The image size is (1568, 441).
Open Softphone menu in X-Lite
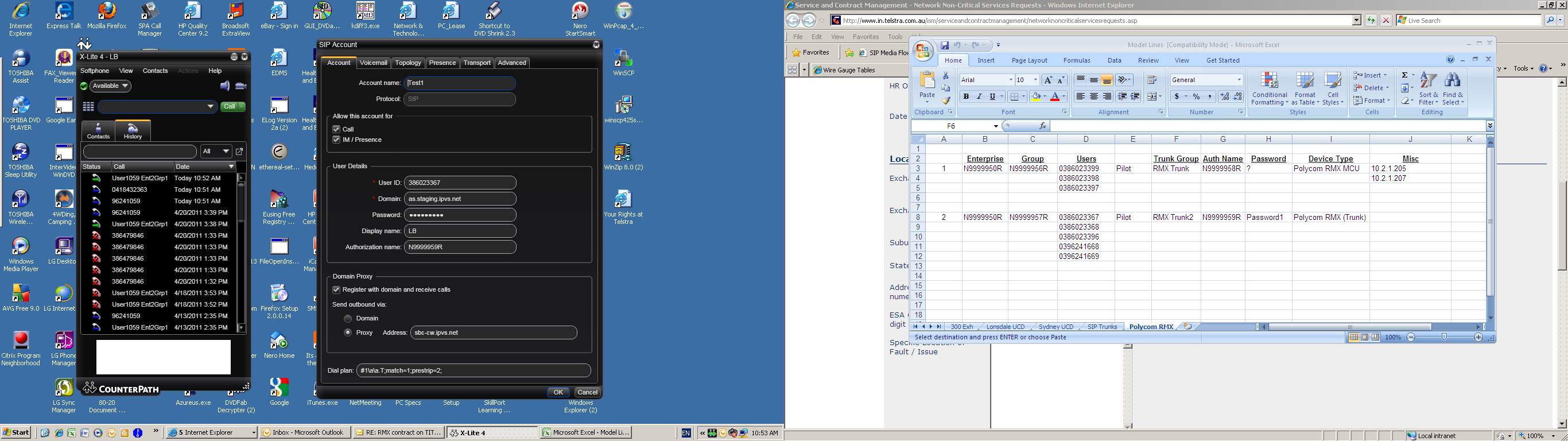click(95, 71)
